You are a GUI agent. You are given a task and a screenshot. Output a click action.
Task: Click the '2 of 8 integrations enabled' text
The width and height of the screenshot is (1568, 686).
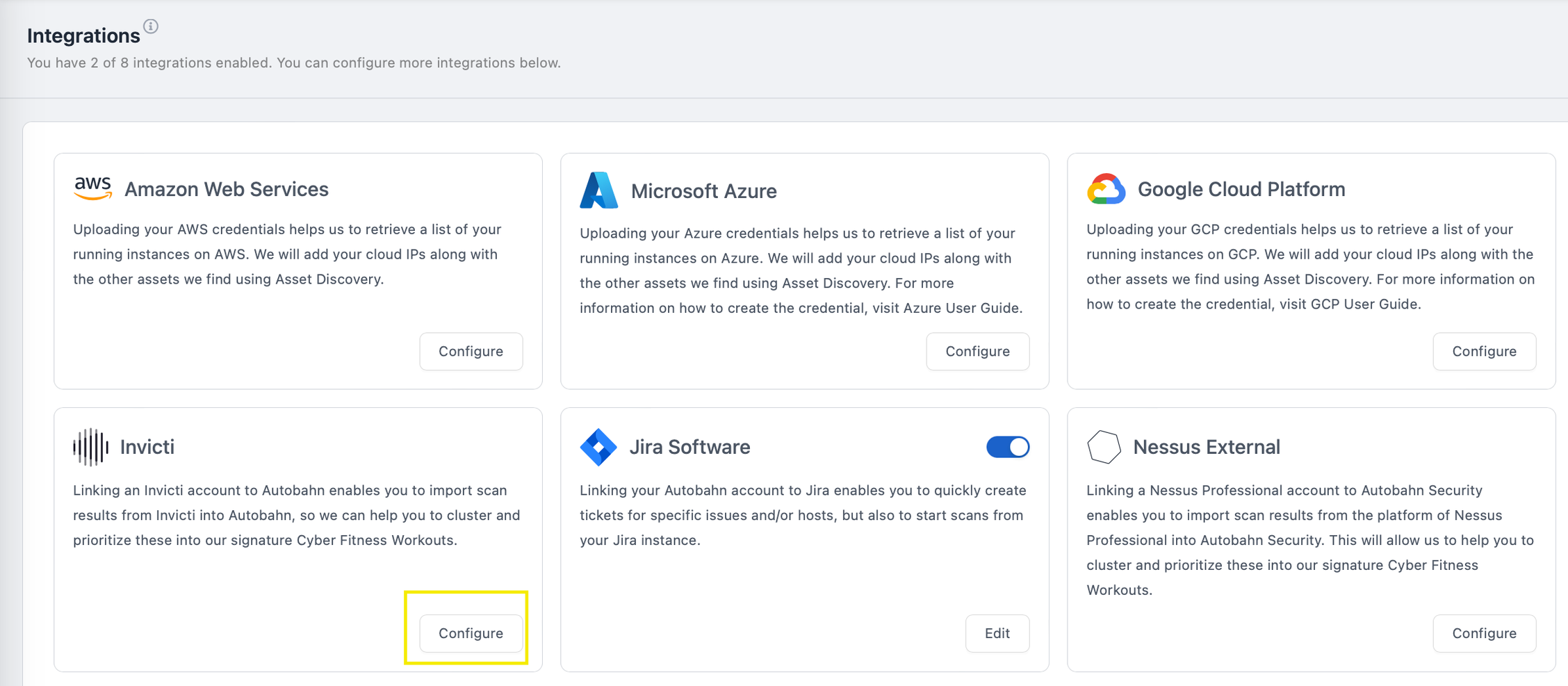180,63
